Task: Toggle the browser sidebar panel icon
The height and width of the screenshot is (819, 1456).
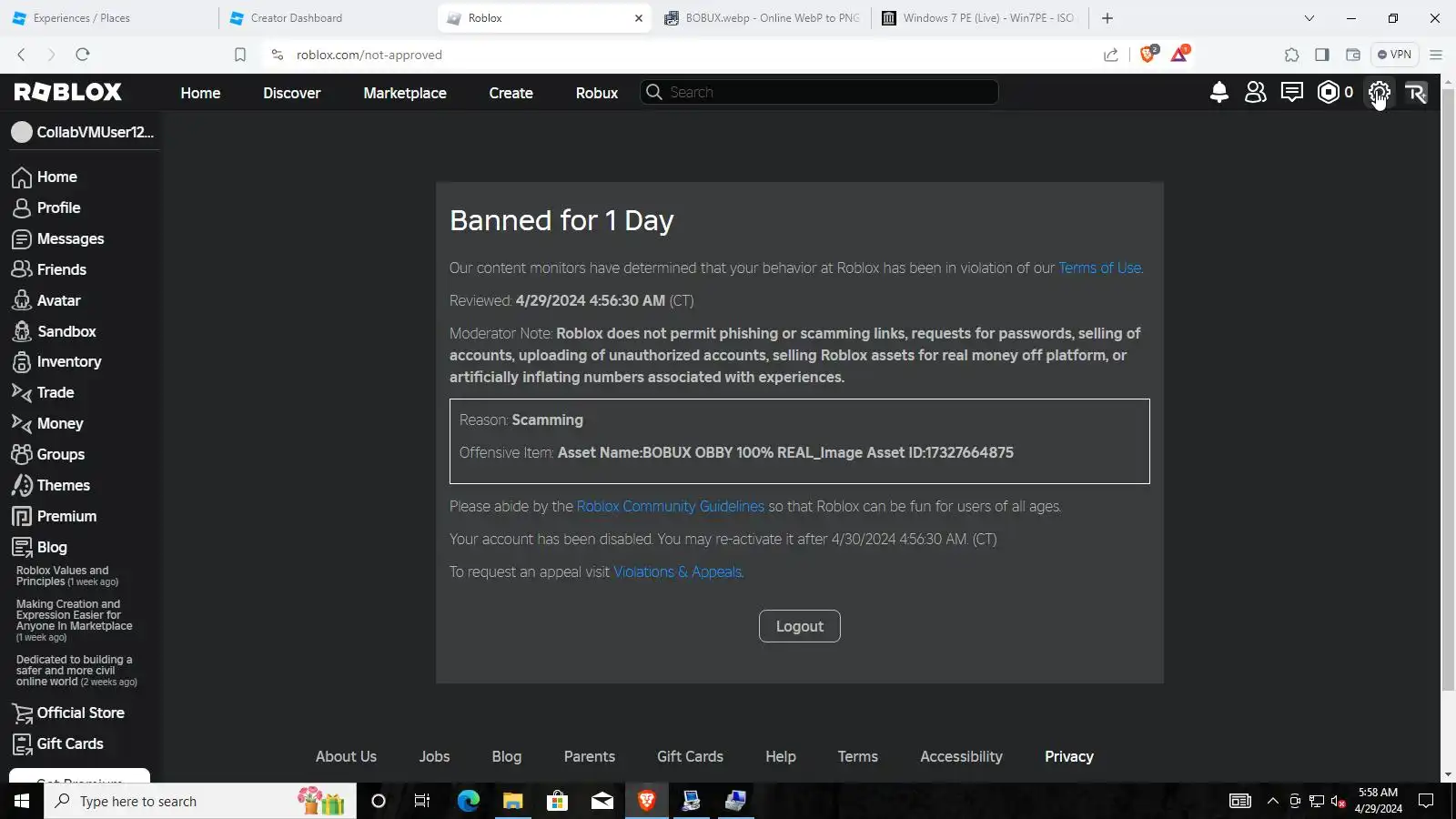Action: 1322,55
